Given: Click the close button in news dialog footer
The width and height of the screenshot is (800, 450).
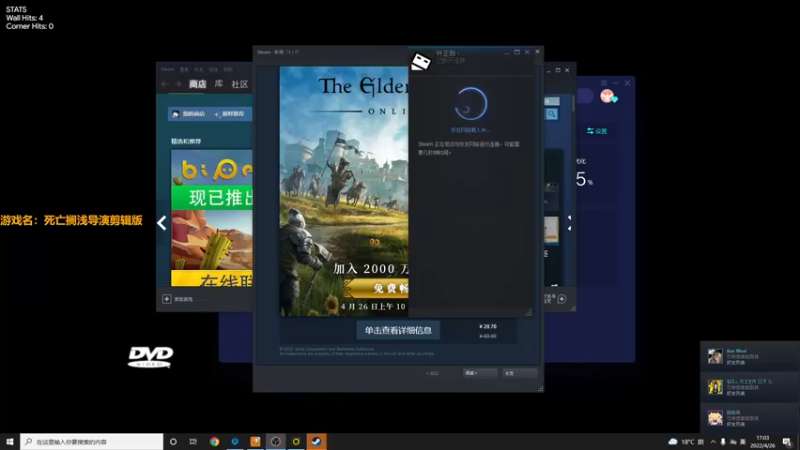Looking at the screenshot, I should pos(519,373).
